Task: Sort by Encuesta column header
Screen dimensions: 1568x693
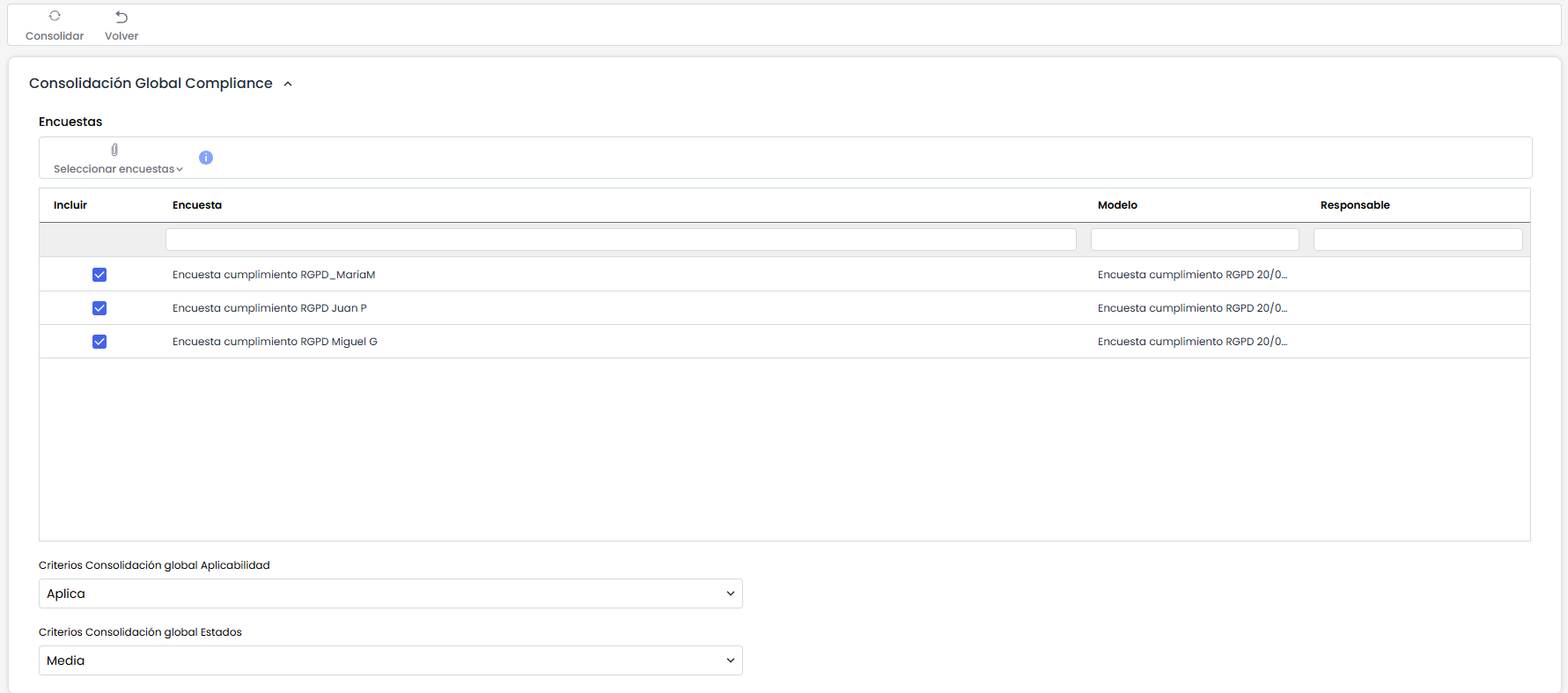Action: (197, 205)
